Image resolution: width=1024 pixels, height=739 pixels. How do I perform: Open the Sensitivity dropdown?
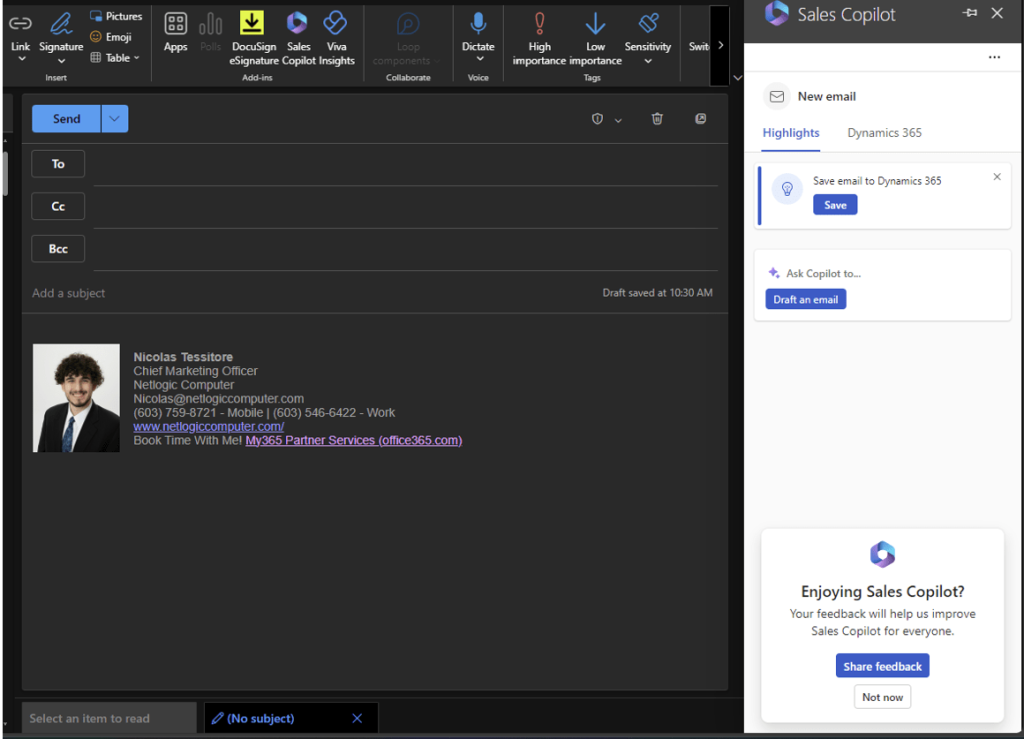pyautogui.click(x=648, y=39)
